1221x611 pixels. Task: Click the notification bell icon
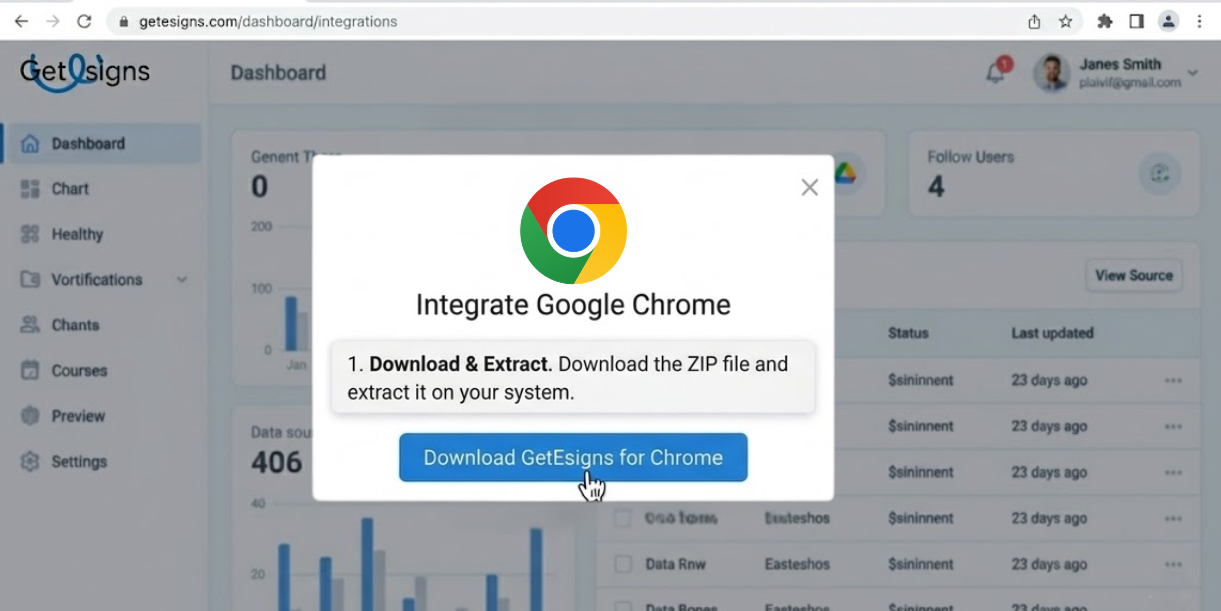pyautogui.click(x=996, y=72)
